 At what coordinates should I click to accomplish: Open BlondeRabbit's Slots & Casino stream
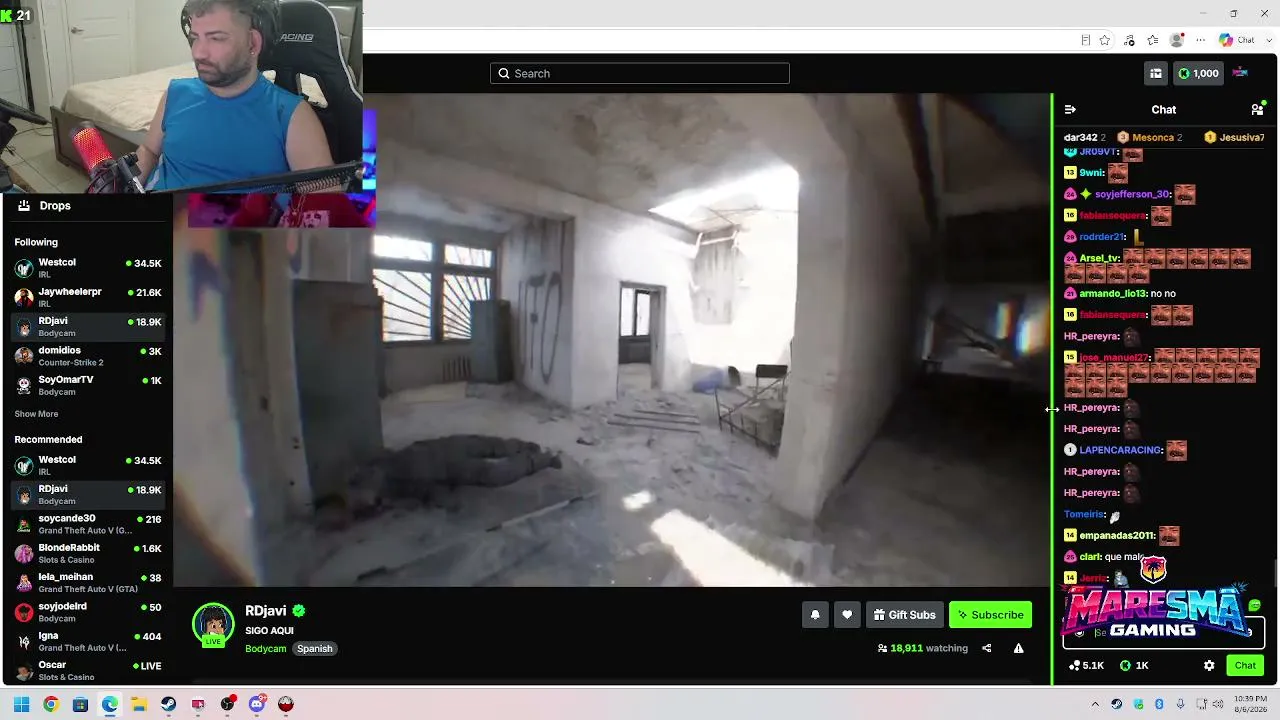[87, 553]
